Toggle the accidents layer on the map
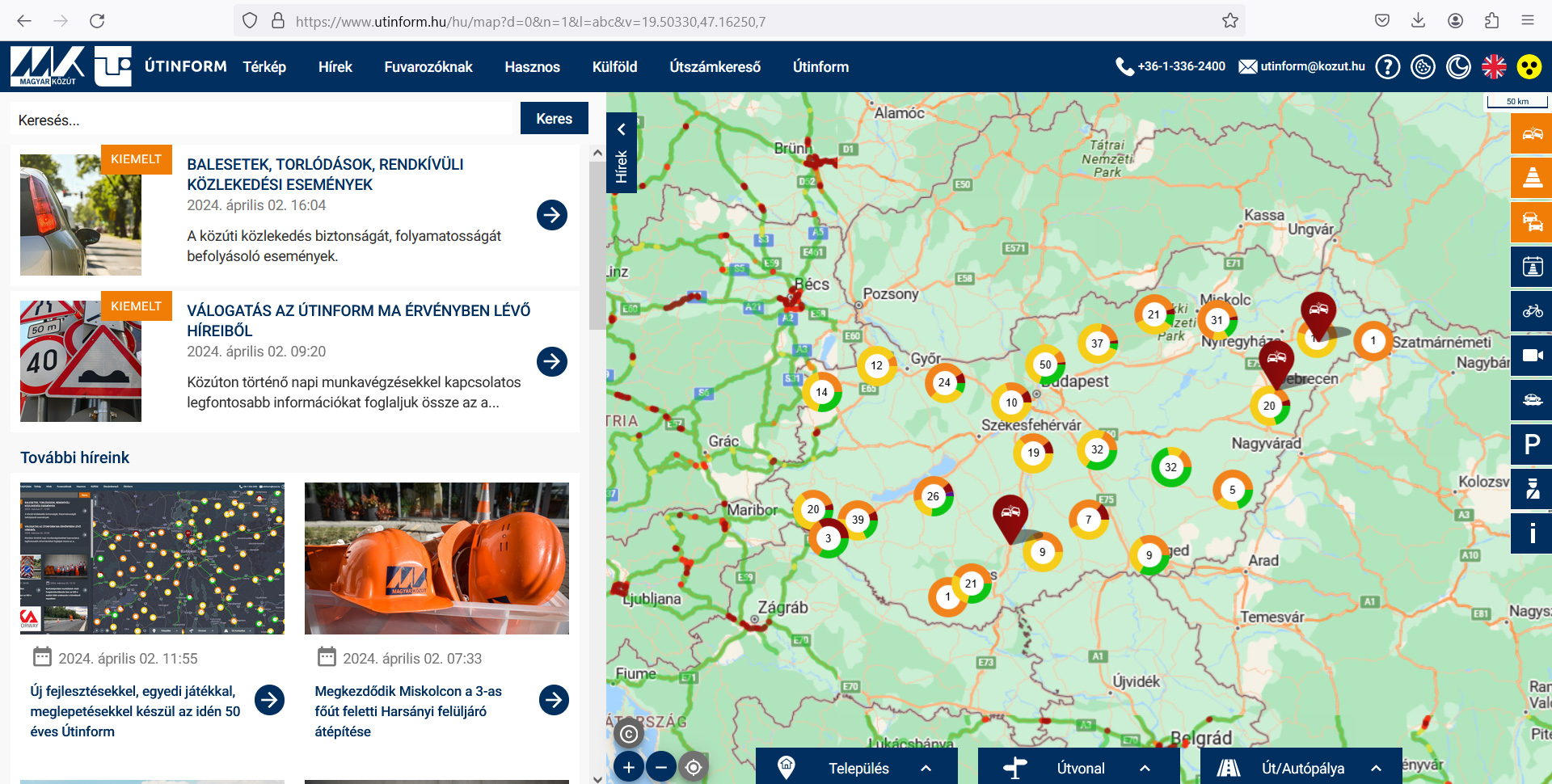Image resolution: width=1552 pixels, height=784 pixels. 1532,133
